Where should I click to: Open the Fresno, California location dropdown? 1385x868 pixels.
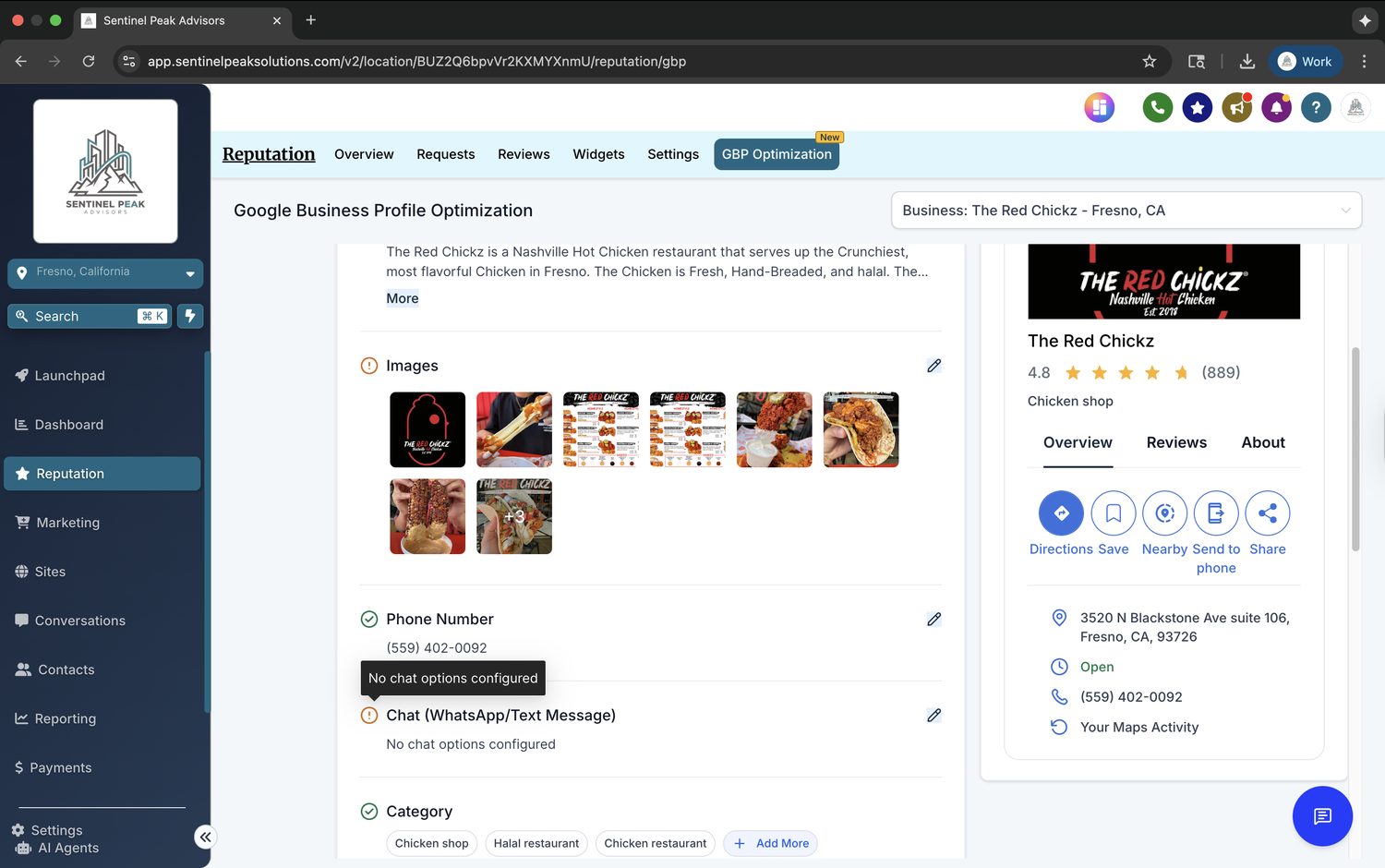[105, 273]
